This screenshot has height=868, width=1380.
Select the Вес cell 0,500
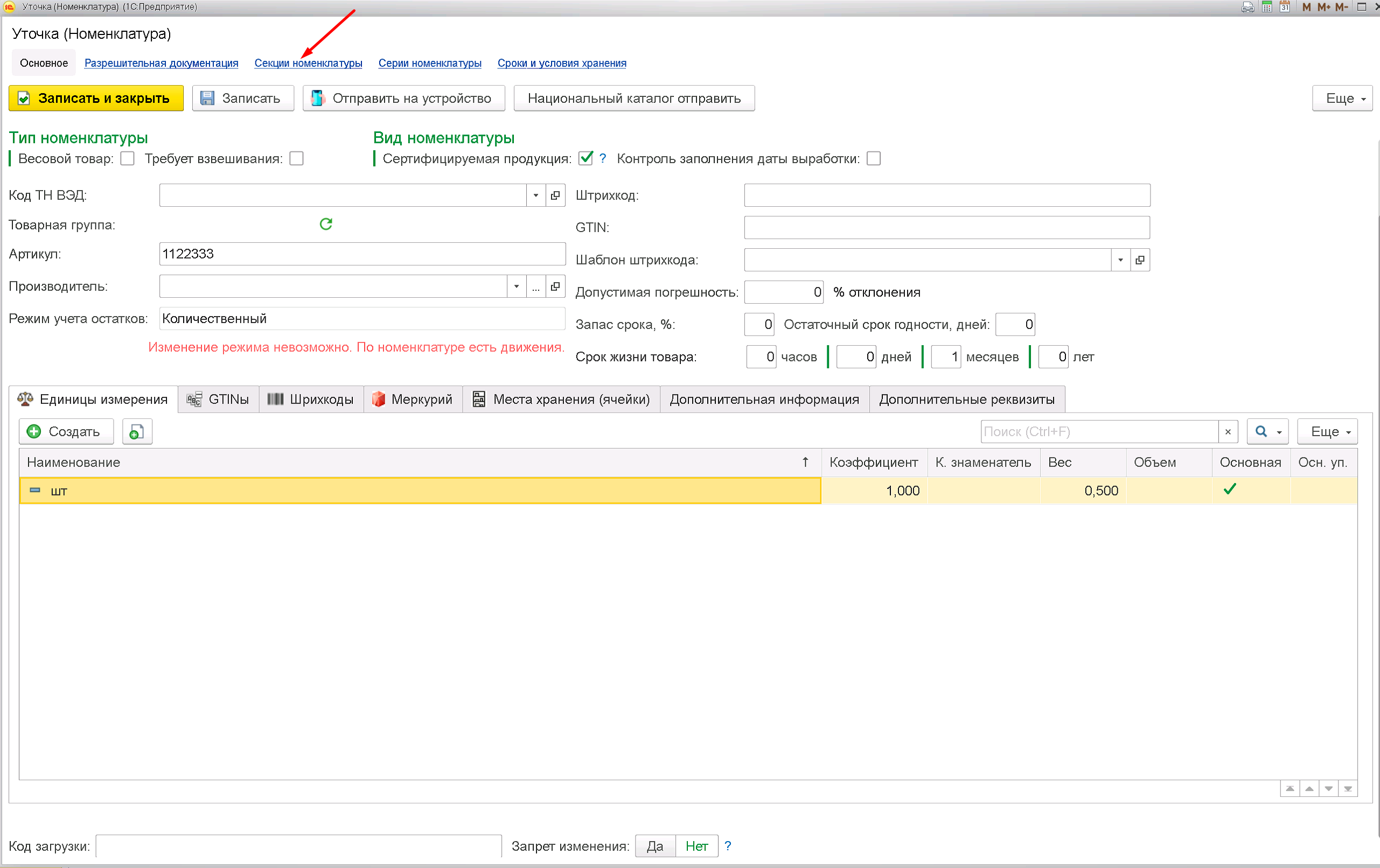(x=1083, y=491)
